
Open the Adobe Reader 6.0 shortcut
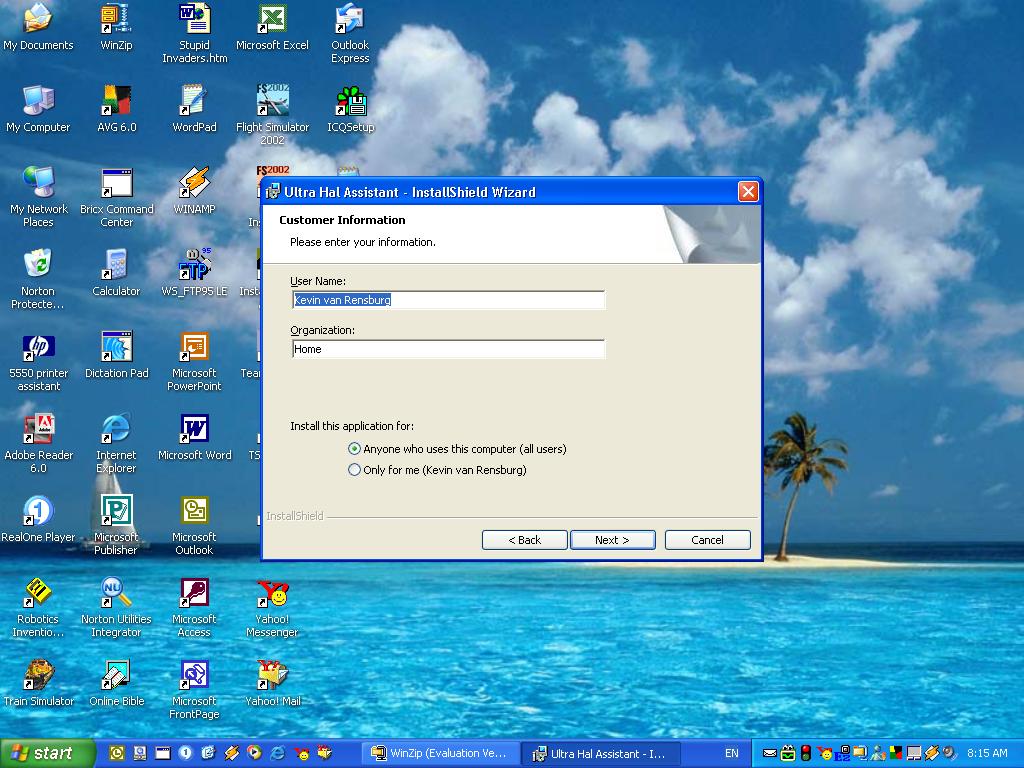pyautogui.click(x=38, y=430)
